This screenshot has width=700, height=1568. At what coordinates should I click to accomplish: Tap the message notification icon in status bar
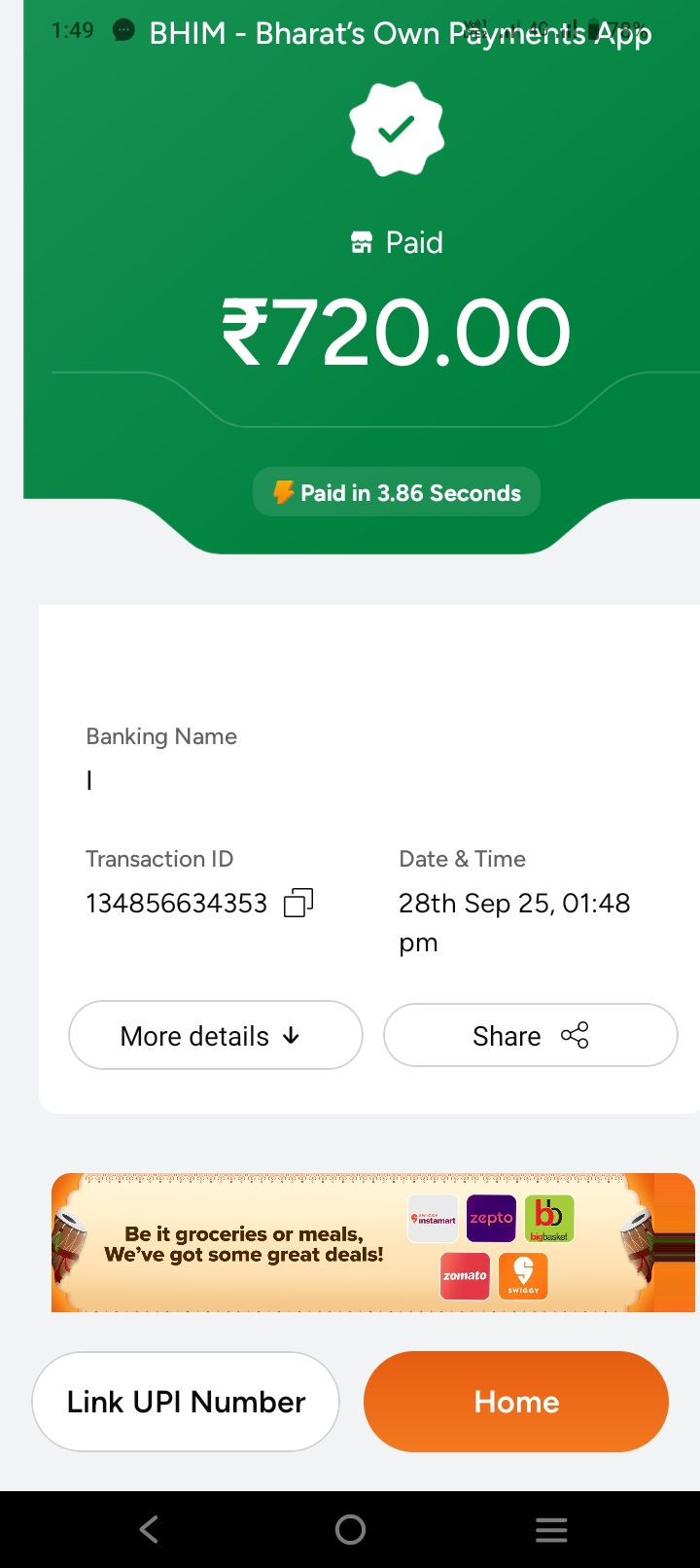(x=123, y=30)
